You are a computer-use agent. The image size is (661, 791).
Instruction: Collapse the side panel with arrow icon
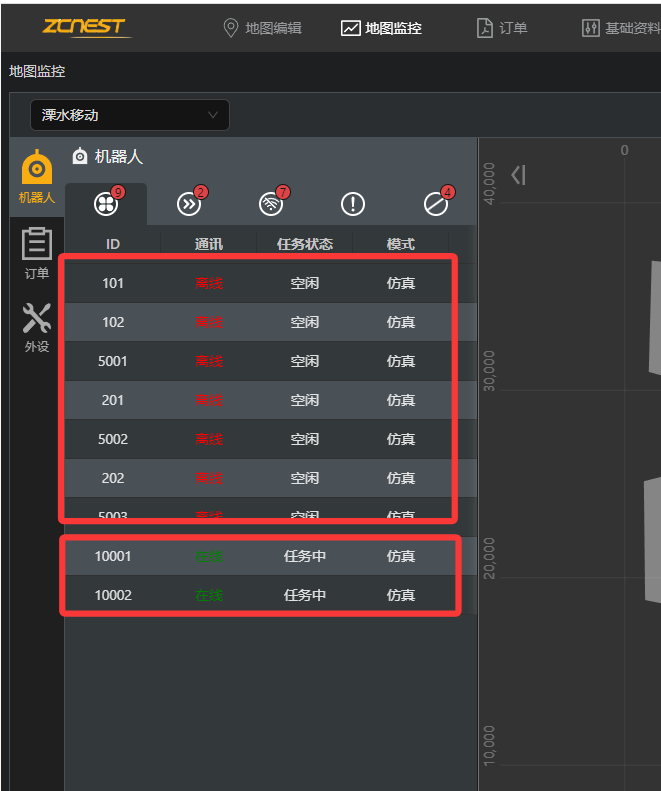pos(518,176)
